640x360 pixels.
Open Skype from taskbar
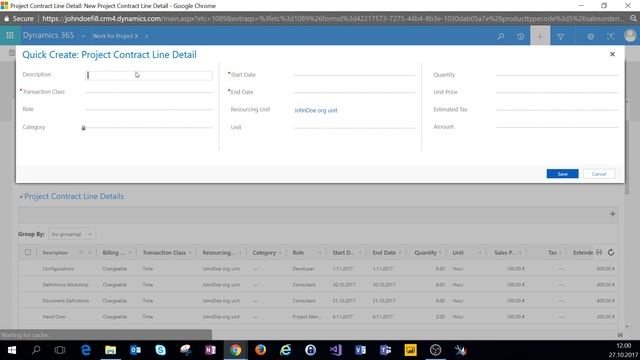click(x=160, y=350)
